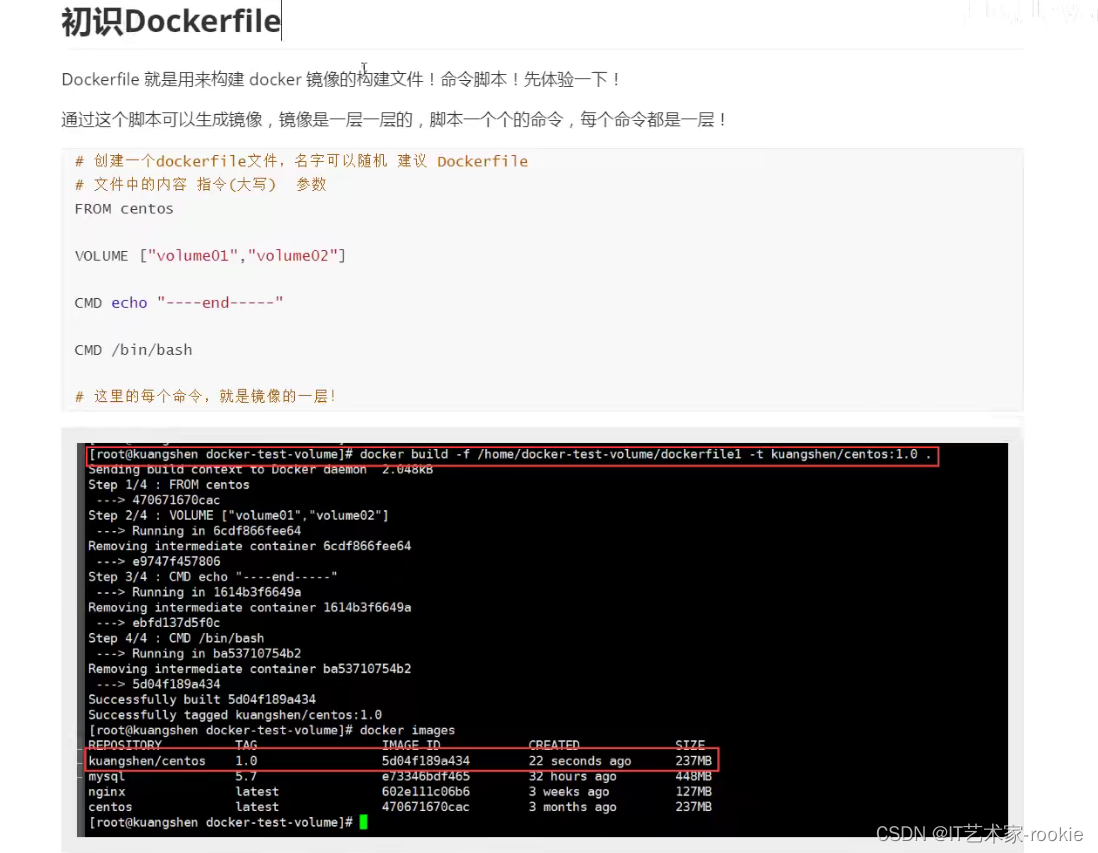Click the 'Step 3/4 : CMD echo' terminal line
The image size is (1098, 853).
tap(213, 577)
